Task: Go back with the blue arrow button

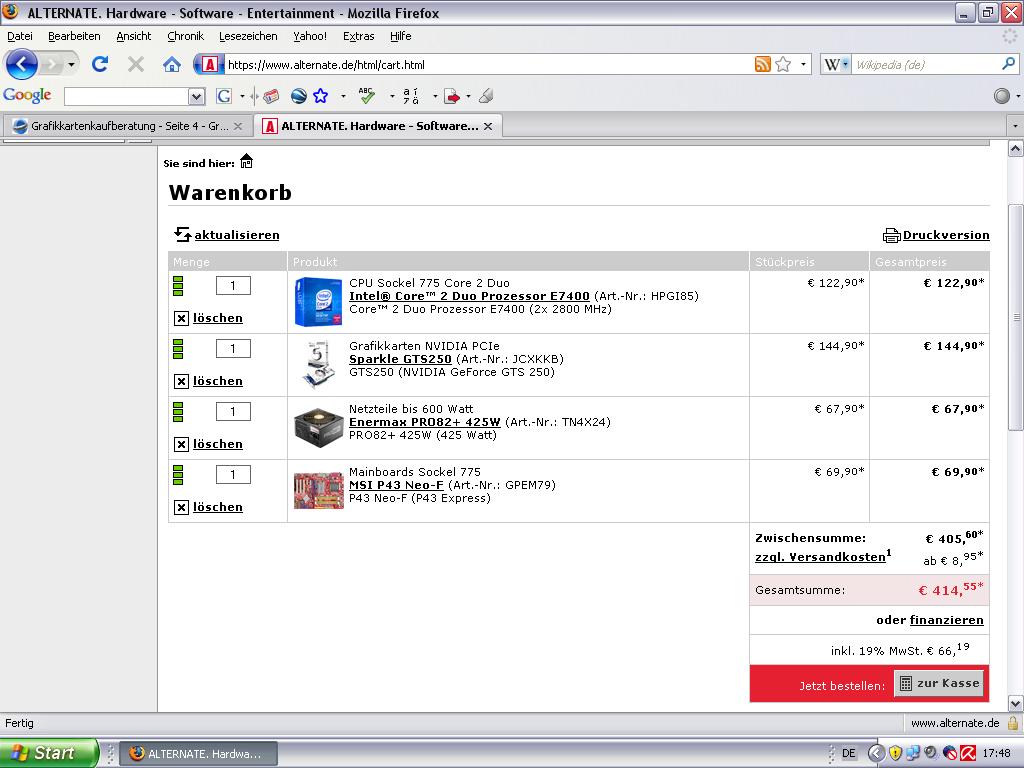Action: pyautogui.click(x=21, y=64)
